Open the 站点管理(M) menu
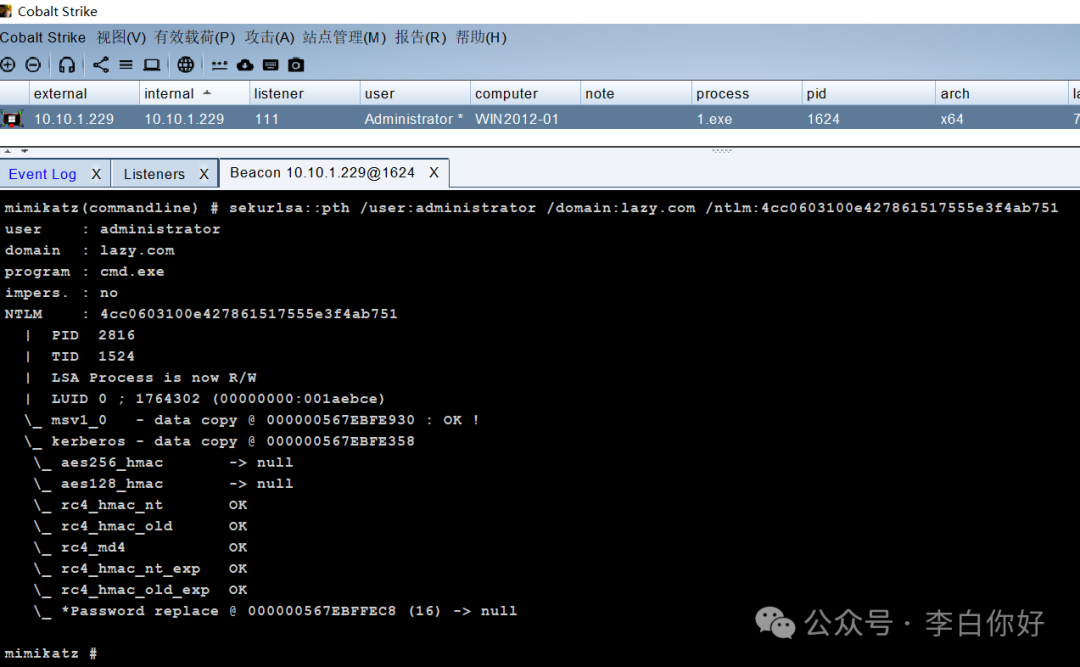Image resolution: width=1080 pixels, height=667 pixels. [x=344, y=37]
